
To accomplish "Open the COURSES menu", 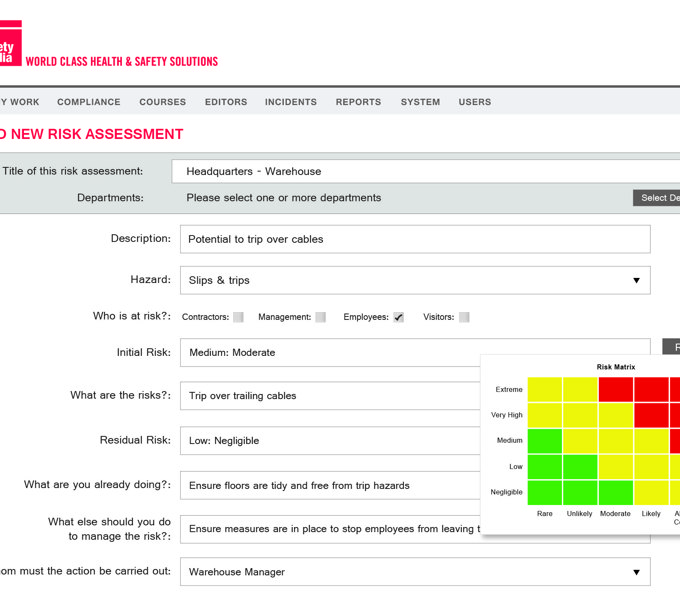I will tap(163, 102).
